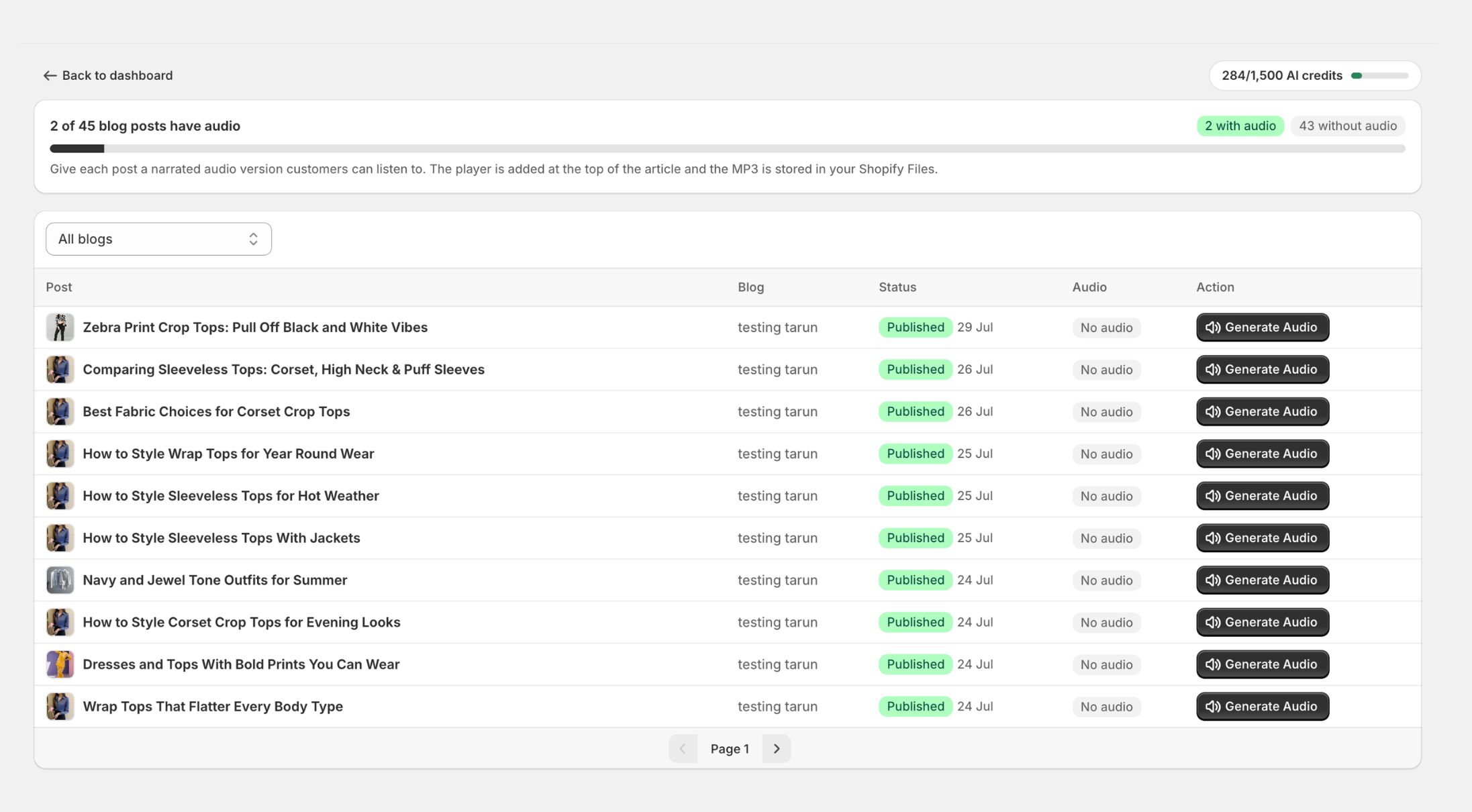Click the 'Page 1' pagination label

[730, 749]
